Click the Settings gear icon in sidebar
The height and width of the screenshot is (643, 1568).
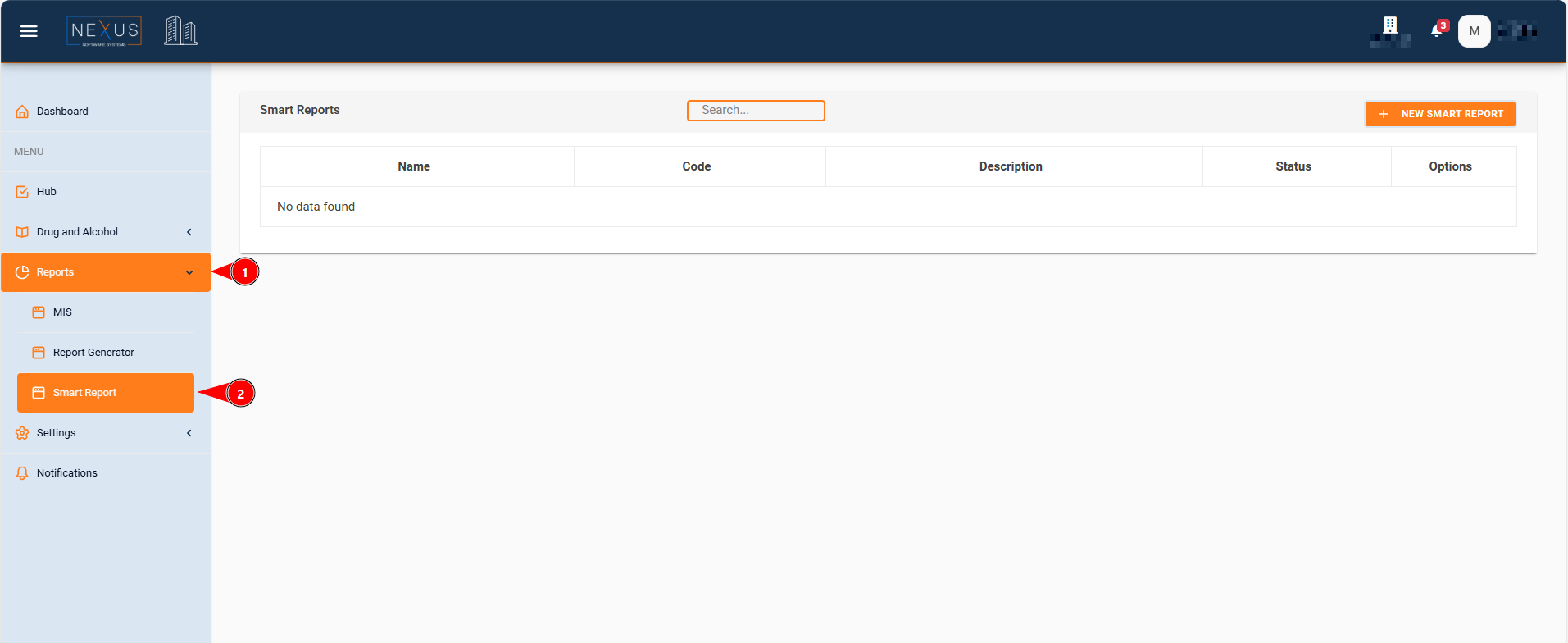(22, 433)
